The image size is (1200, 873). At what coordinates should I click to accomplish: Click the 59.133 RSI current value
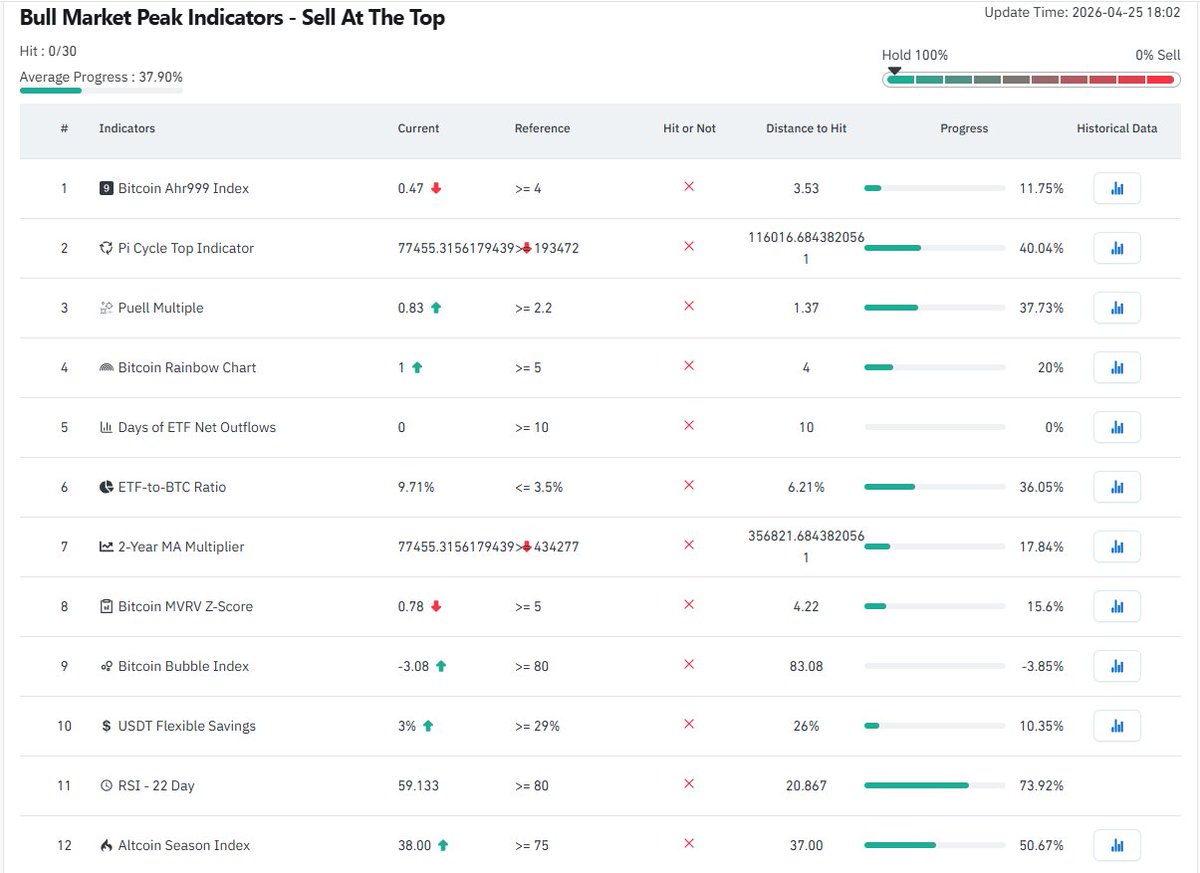coord(418,786)
